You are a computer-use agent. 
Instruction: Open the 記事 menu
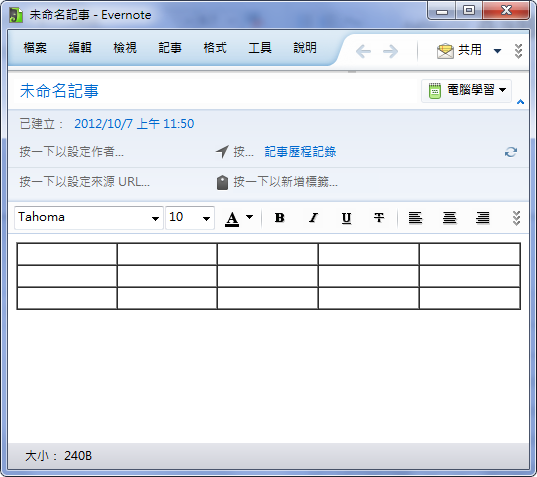click(170, 48)
